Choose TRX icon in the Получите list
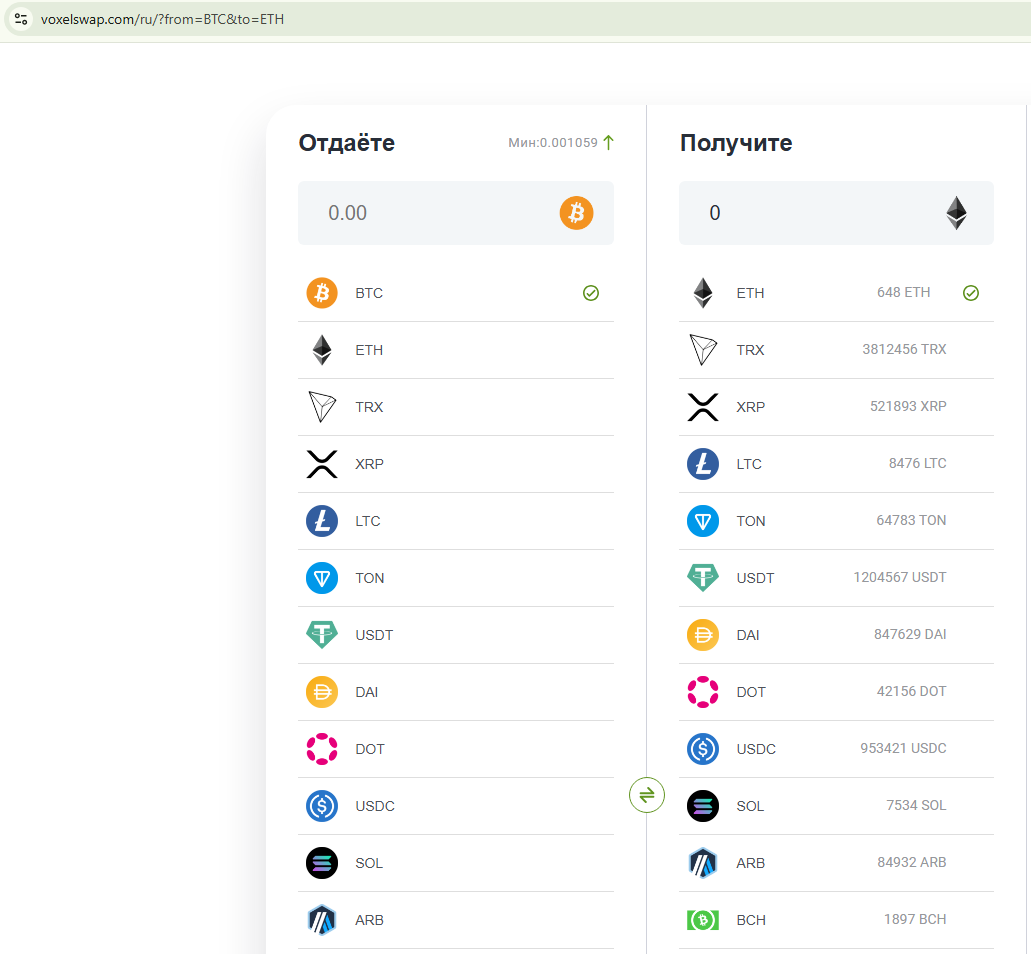The height and width of the screenshot is (954, 1031). 703,350
